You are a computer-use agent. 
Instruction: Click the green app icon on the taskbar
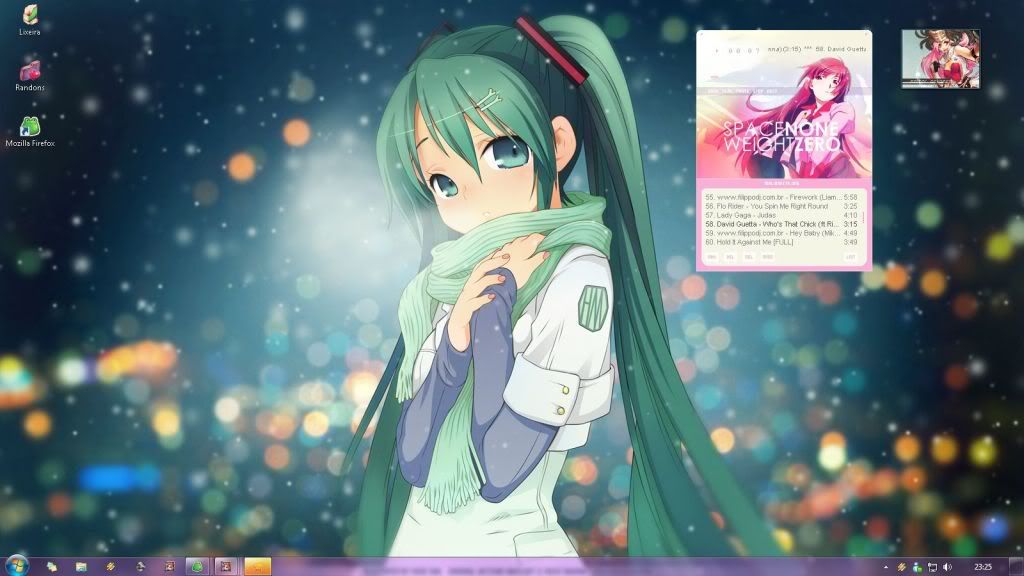[198, 565]
